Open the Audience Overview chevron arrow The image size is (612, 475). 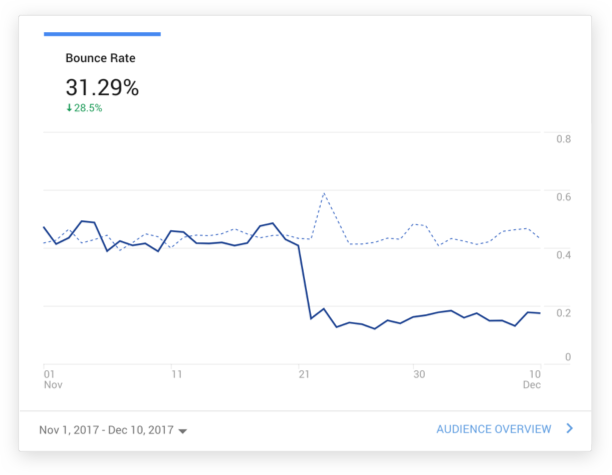pos(569,429)
